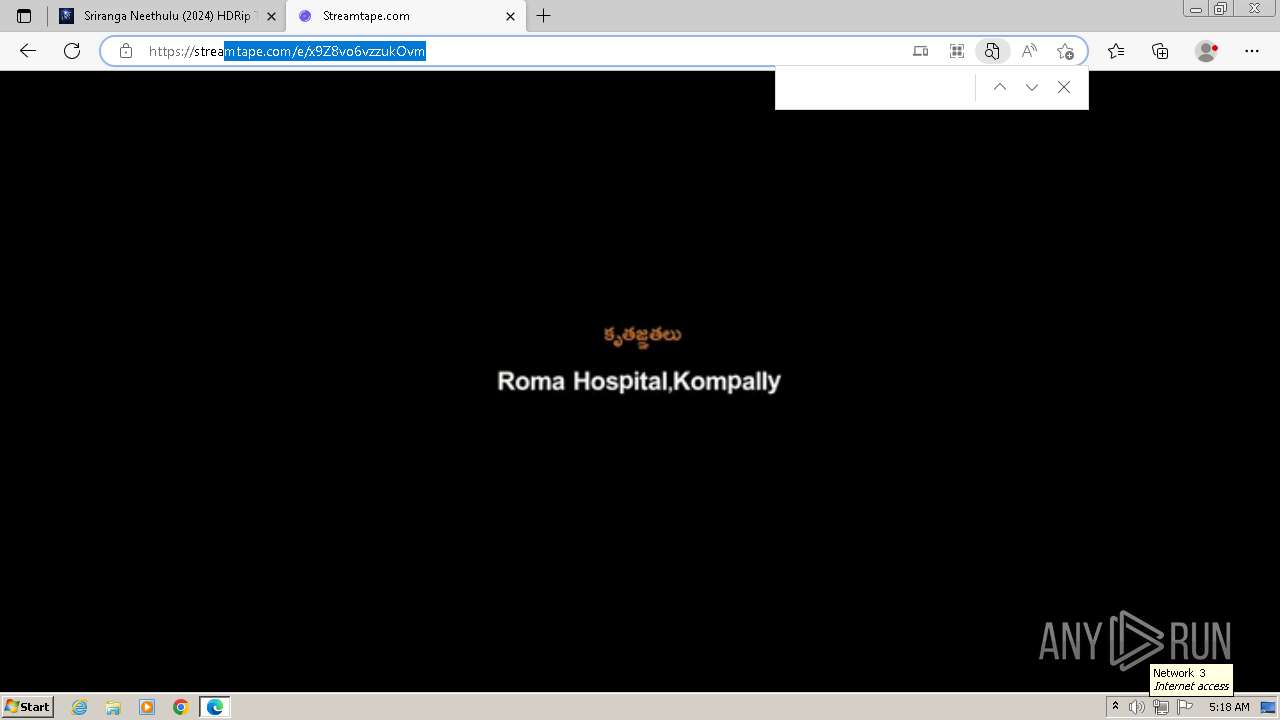Image resolution: width=1280 pixels, height=720 pixels.
Task: Jump to previous find result
Action: pos(1000,87)
